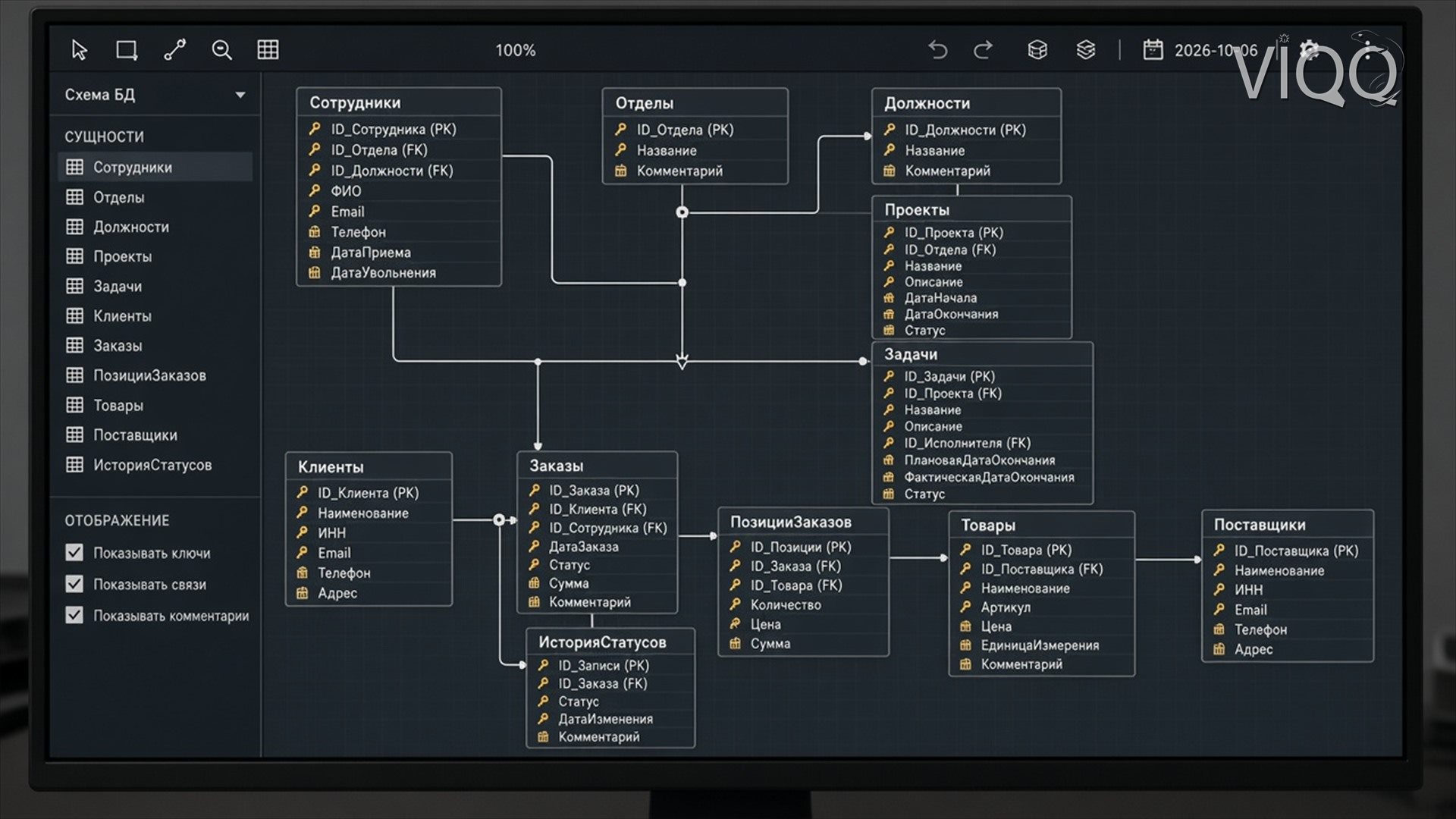Click the Сотрудники table header in diagram

399,102
